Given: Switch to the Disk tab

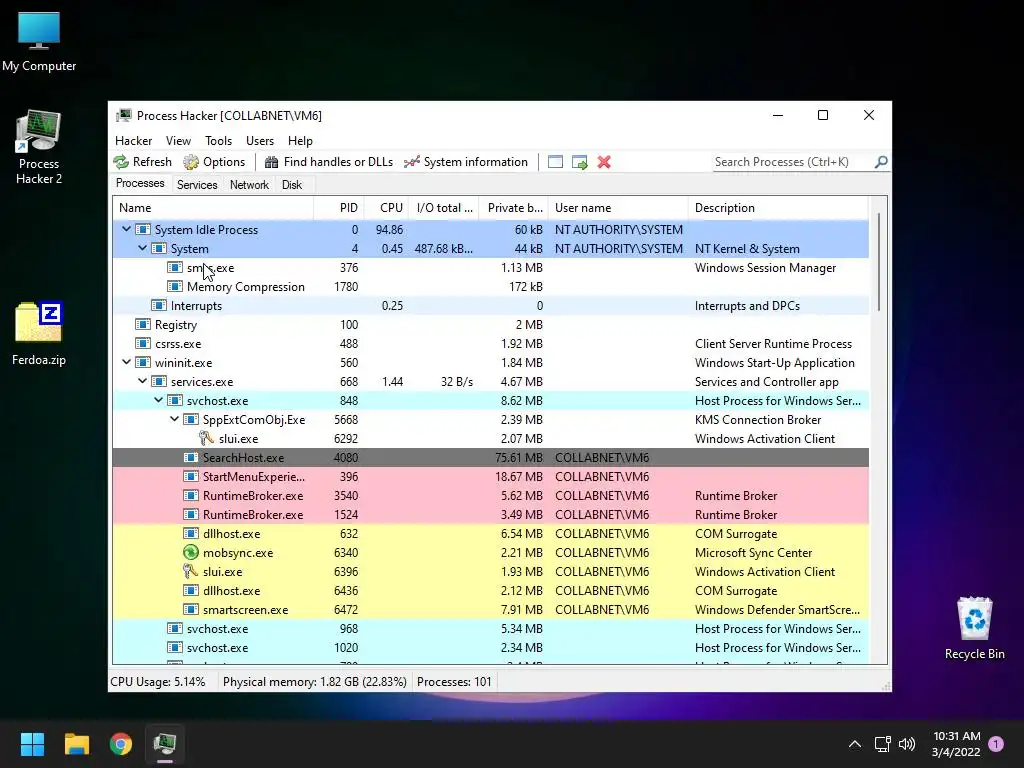Looking at the screenshot, I should pos(292,185).
